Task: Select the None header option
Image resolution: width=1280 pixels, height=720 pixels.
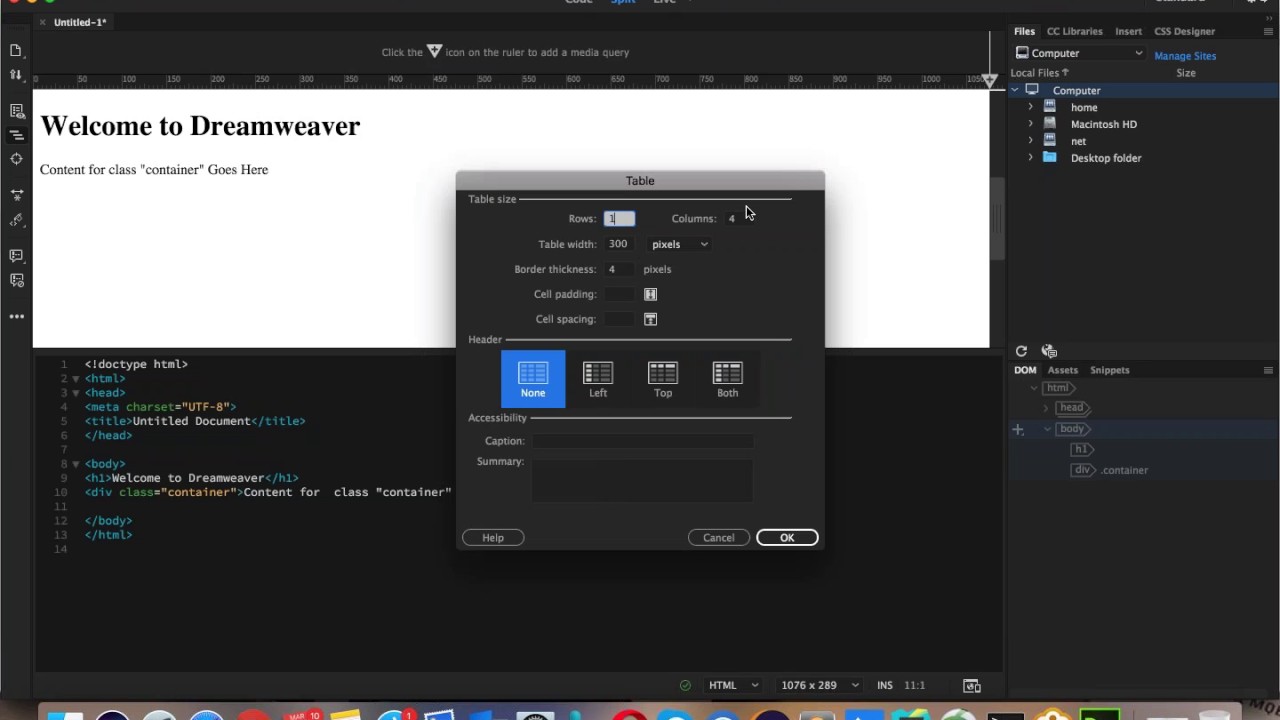Action: click(533, 379)
